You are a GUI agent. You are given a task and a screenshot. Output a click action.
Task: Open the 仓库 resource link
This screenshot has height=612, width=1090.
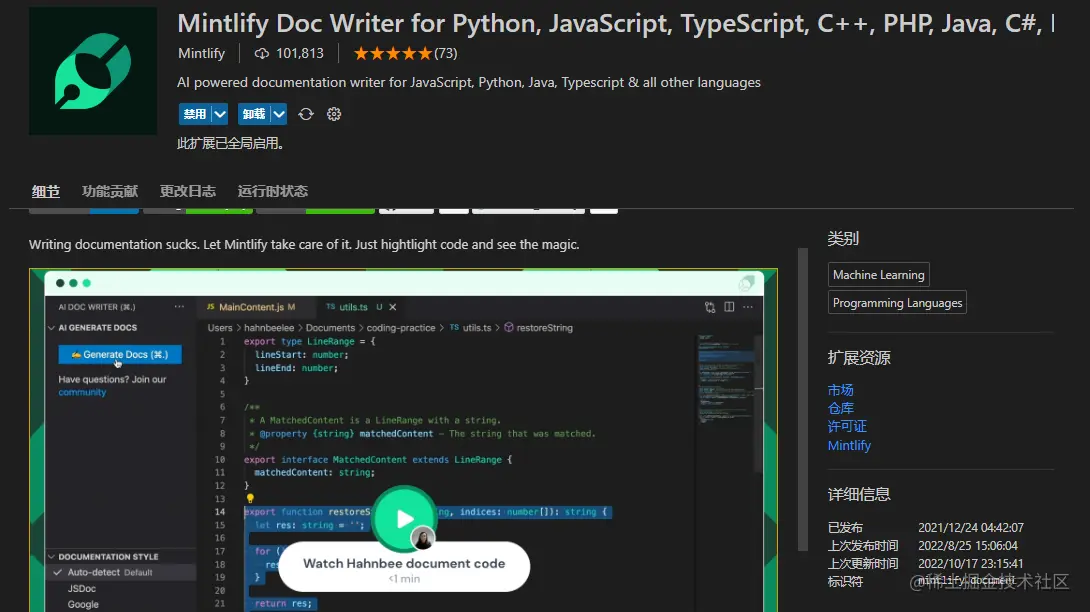coord(840,408)
